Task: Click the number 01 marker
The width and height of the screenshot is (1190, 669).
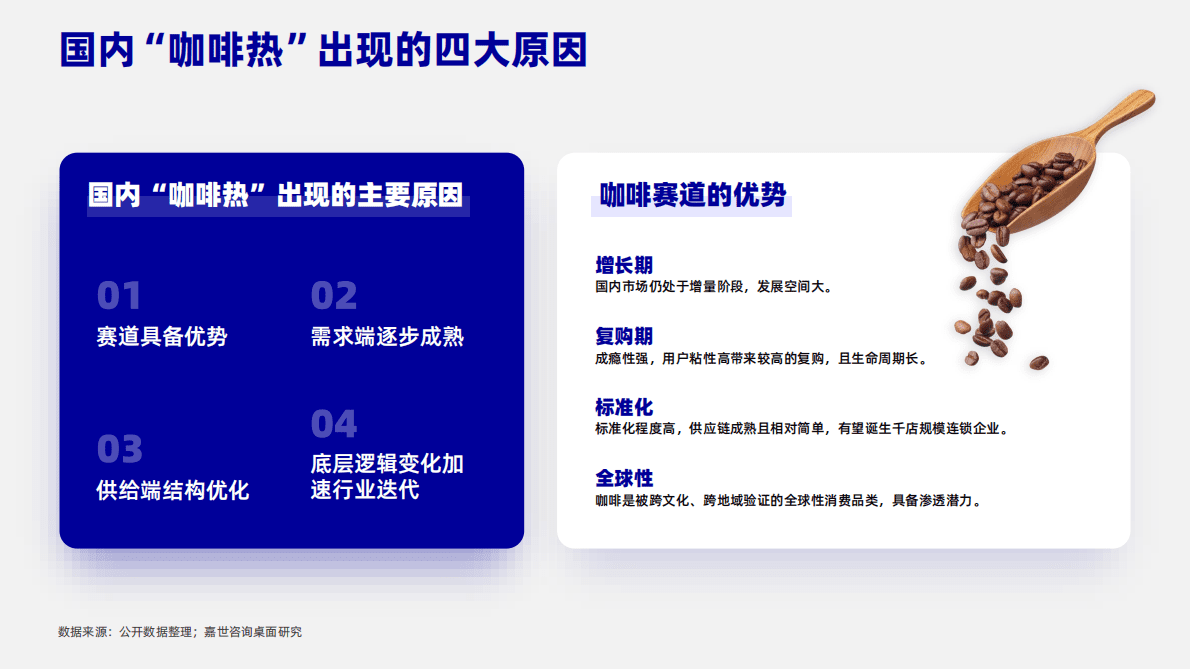Action: point(118,294)
